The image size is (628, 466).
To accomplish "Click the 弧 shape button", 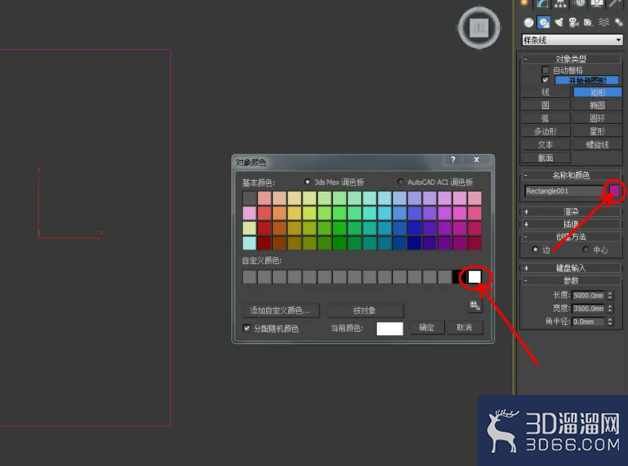I will (545, 119).
